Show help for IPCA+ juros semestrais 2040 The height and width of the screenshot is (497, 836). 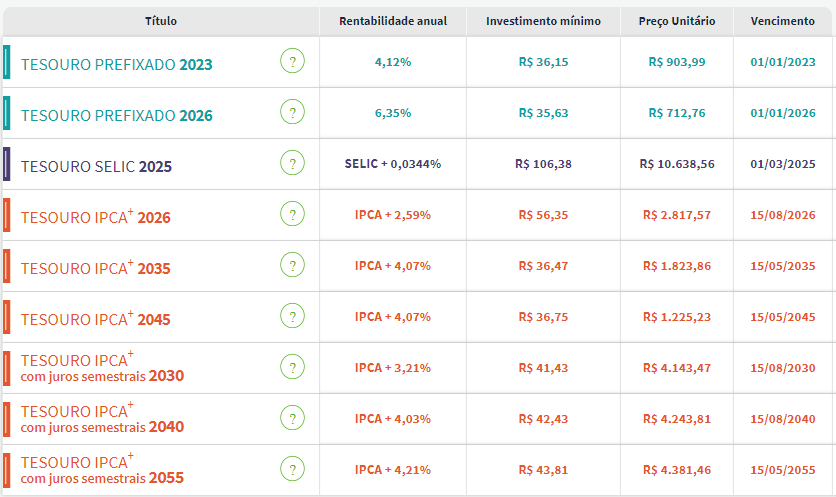[x=292, y=418]
